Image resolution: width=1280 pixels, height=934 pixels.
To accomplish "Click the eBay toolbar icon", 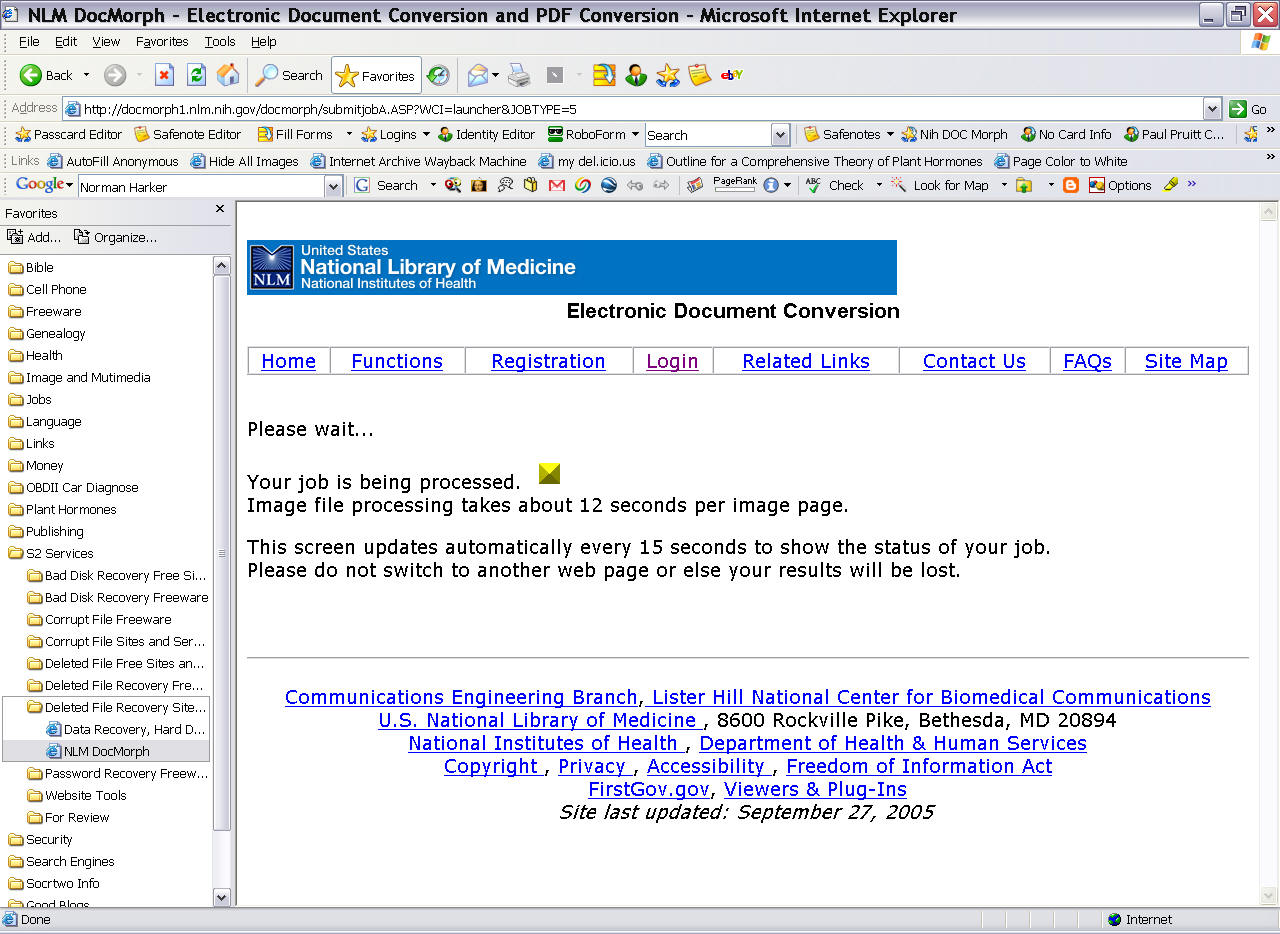I will pyautogui.click(x=732, y=75).
